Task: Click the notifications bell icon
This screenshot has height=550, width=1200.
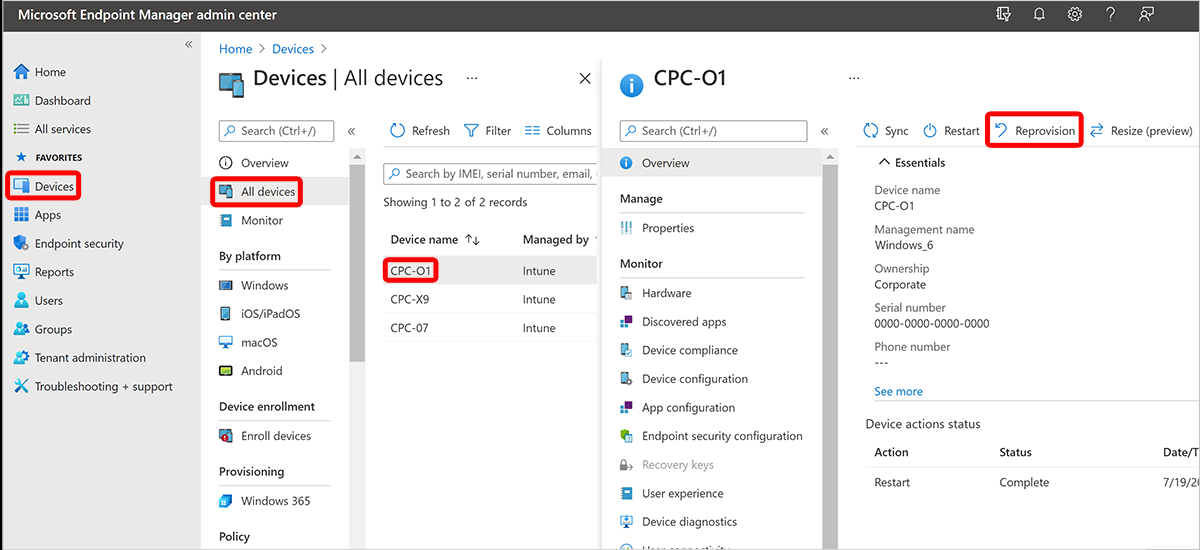Action: click(x=1040, y=15)
